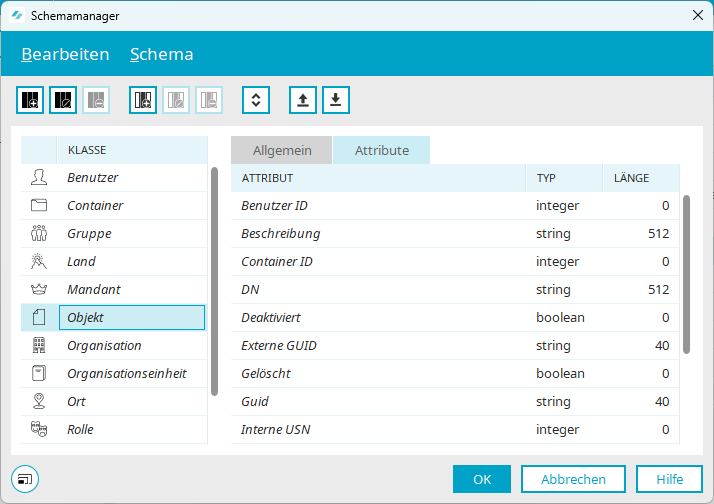Click the Hilfe button
This screenshot has height=504, width=714.
click(670, 479)
